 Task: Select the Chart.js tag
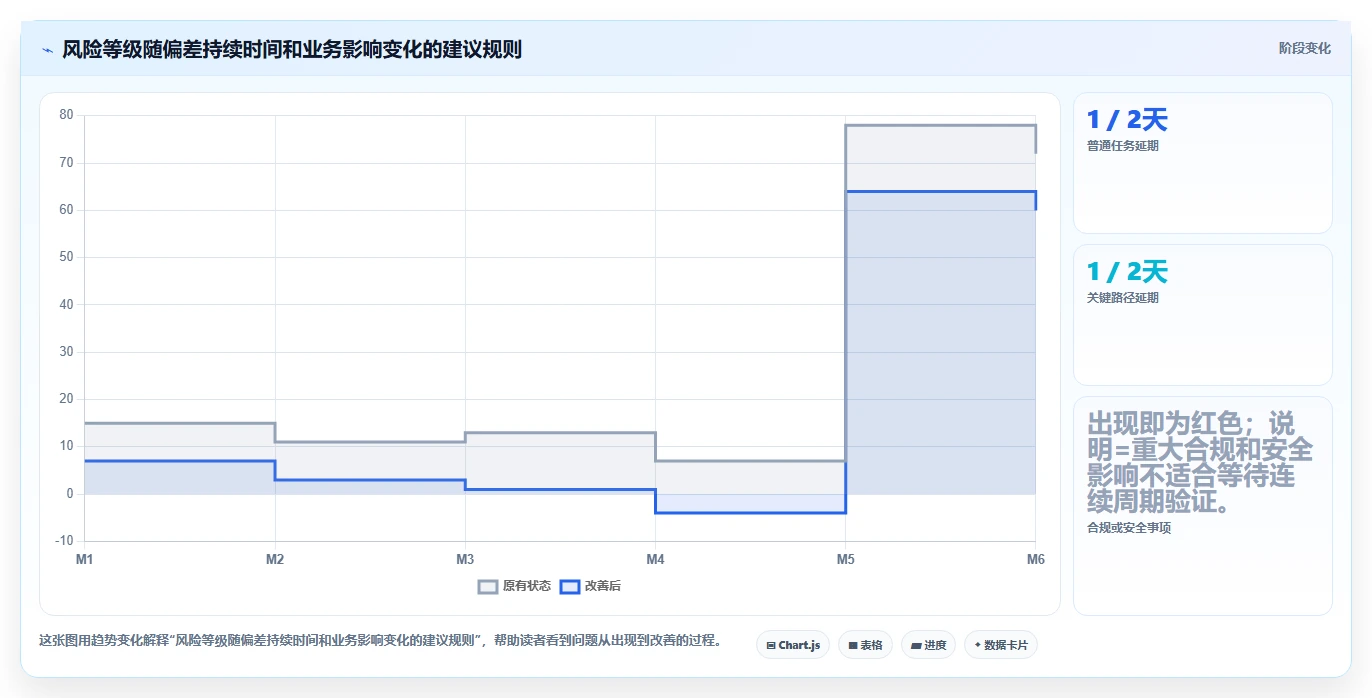[x=792, y=645]
